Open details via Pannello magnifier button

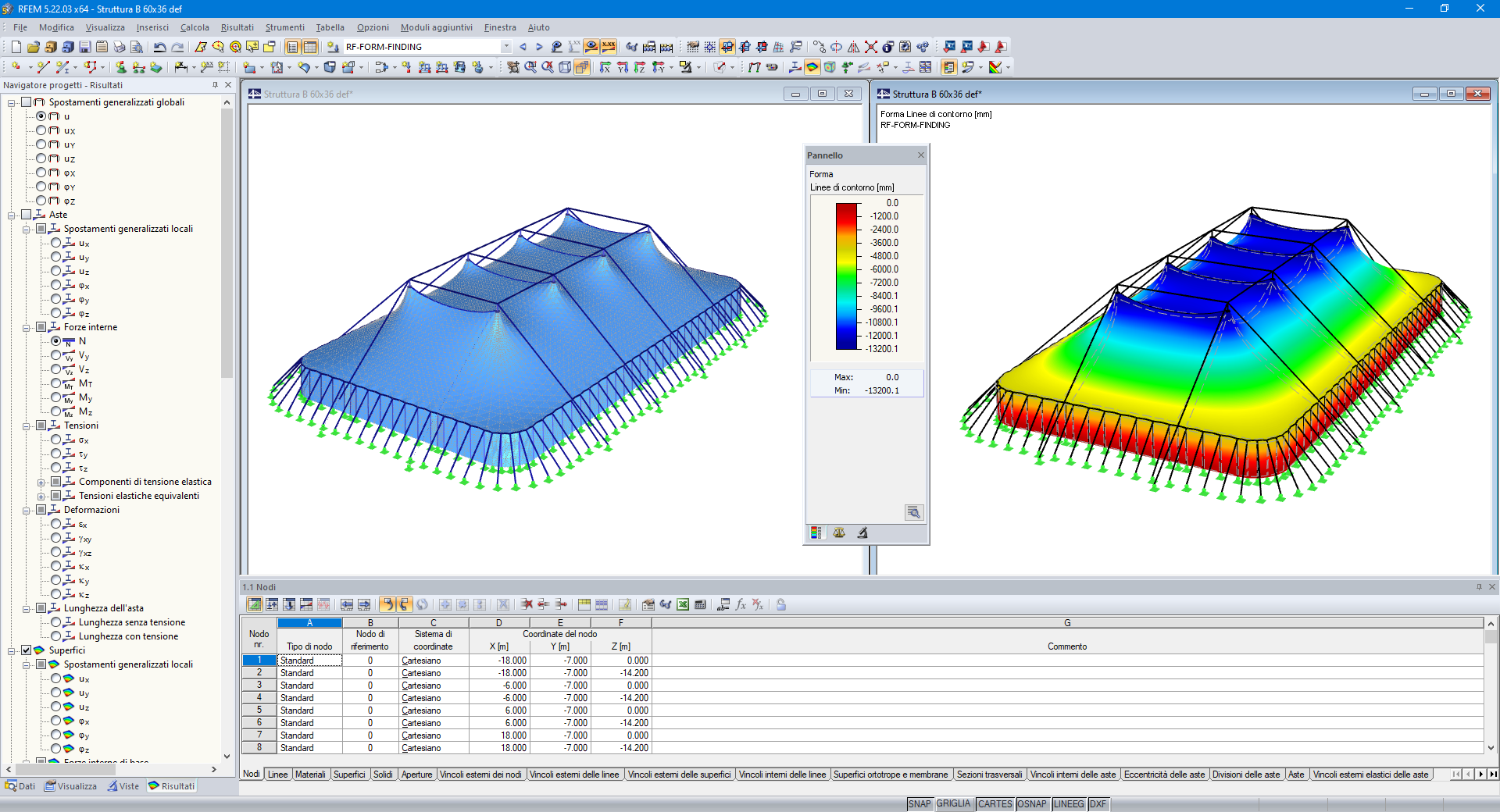914,513
